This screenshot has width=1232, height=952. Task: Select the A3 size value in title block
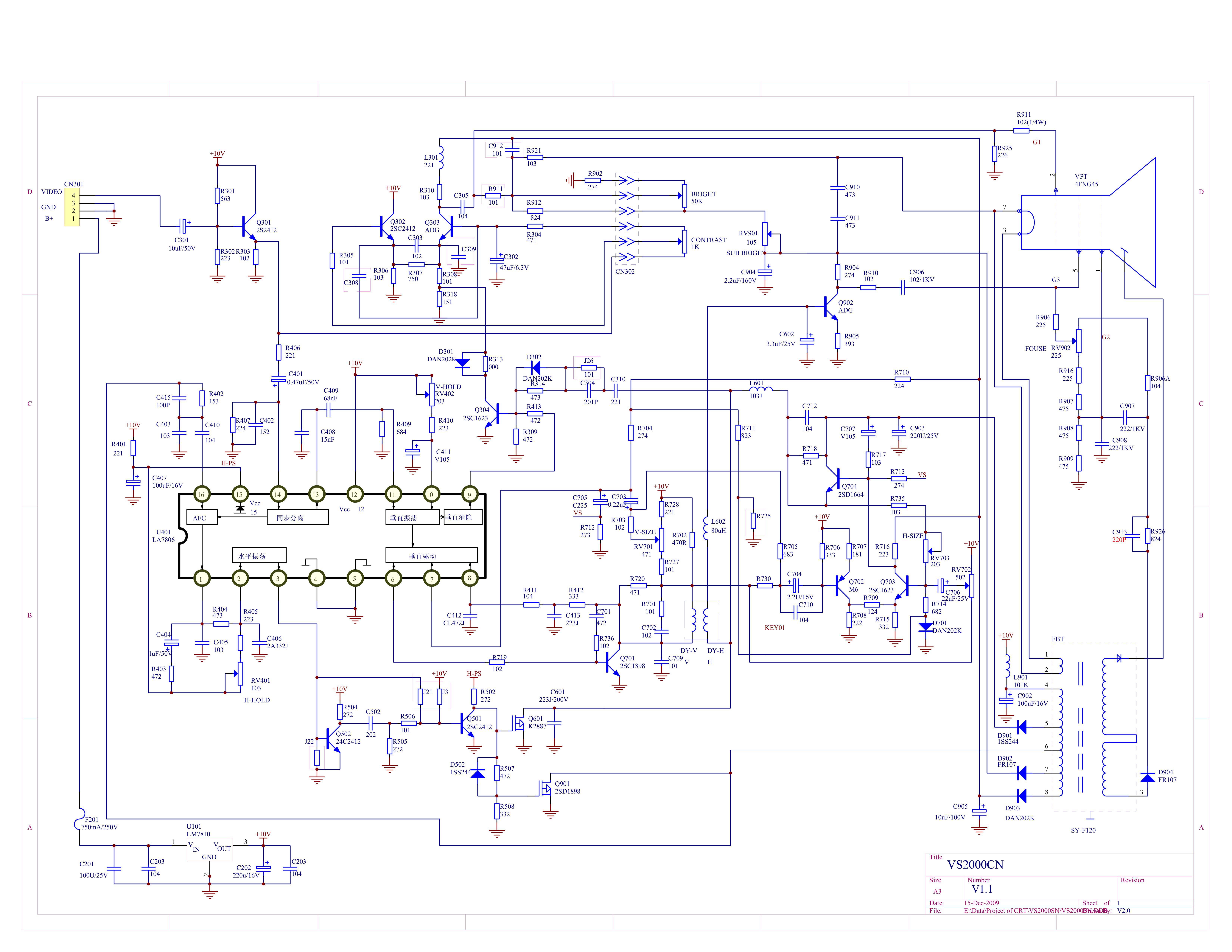[x=937, y=892]
